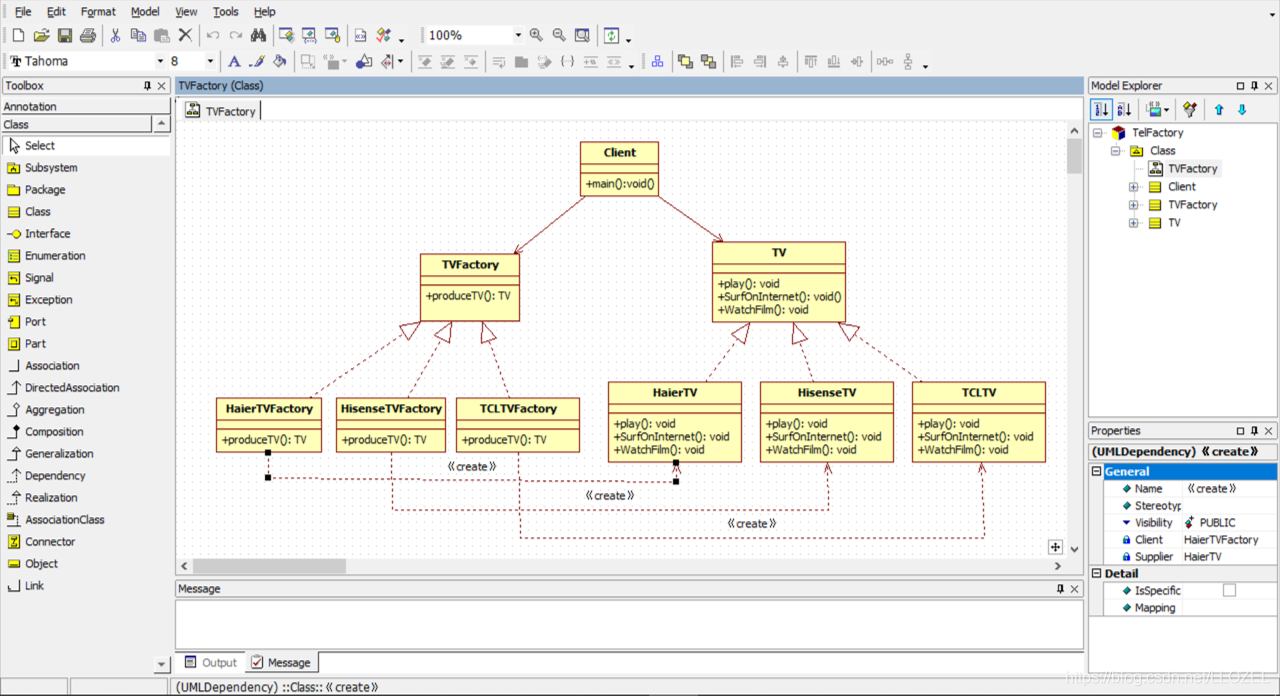Cut the selection with the scissors icon
The image size is (1280, 696).
(x=115, y=35)
